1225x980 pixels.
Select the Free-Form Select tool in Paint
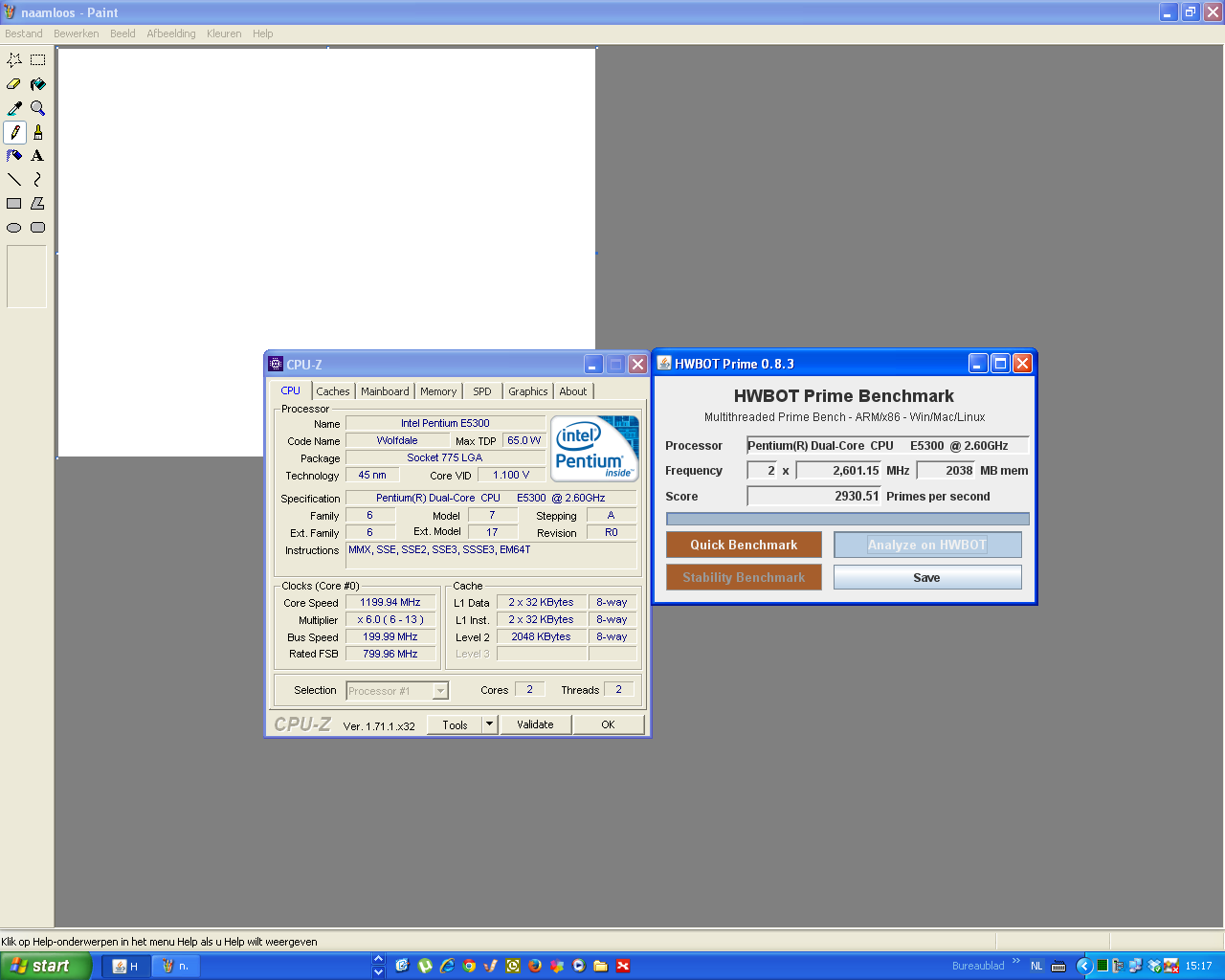[14, 59]
